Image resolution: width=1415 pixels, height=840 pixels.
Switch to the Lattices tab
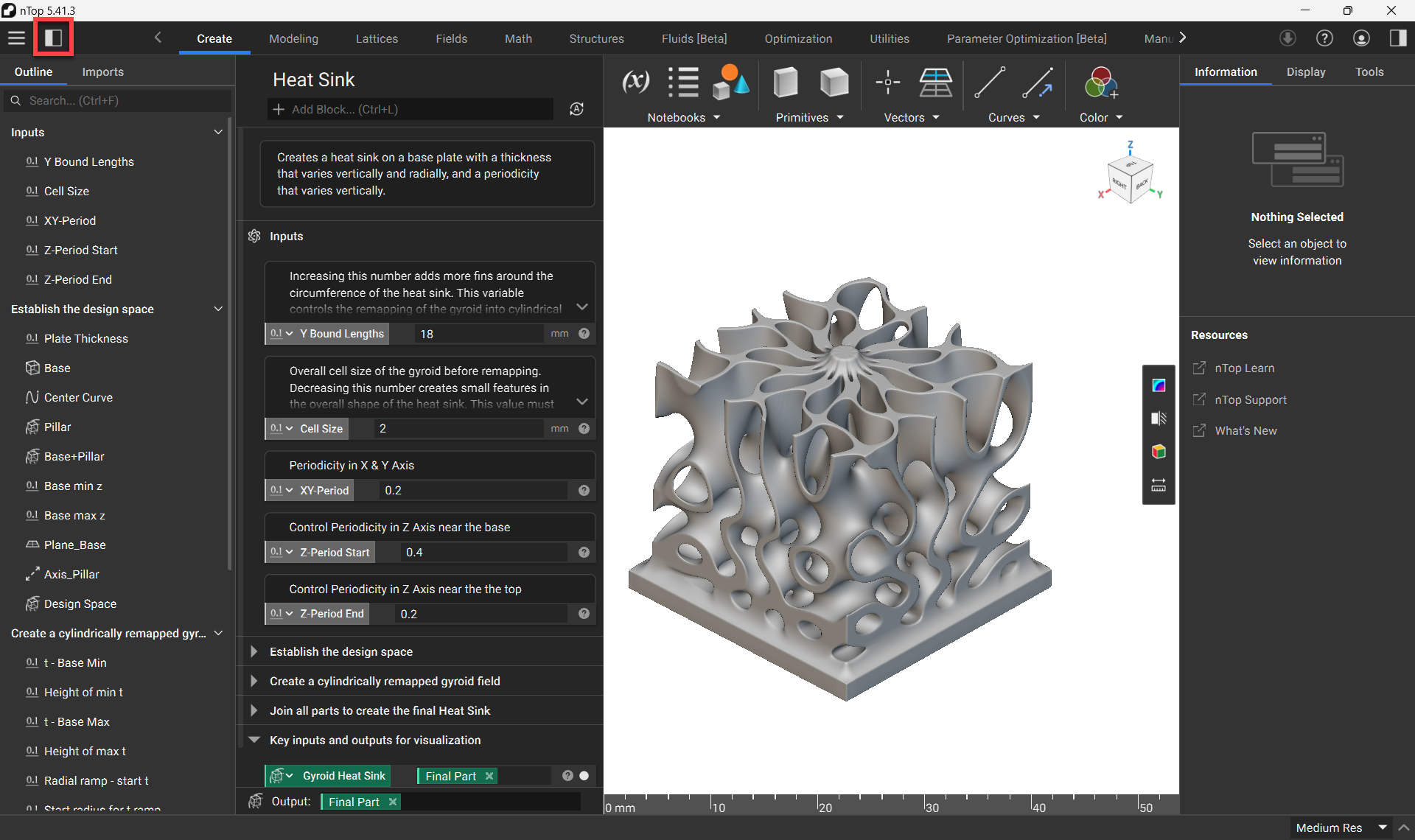point(377,38)
